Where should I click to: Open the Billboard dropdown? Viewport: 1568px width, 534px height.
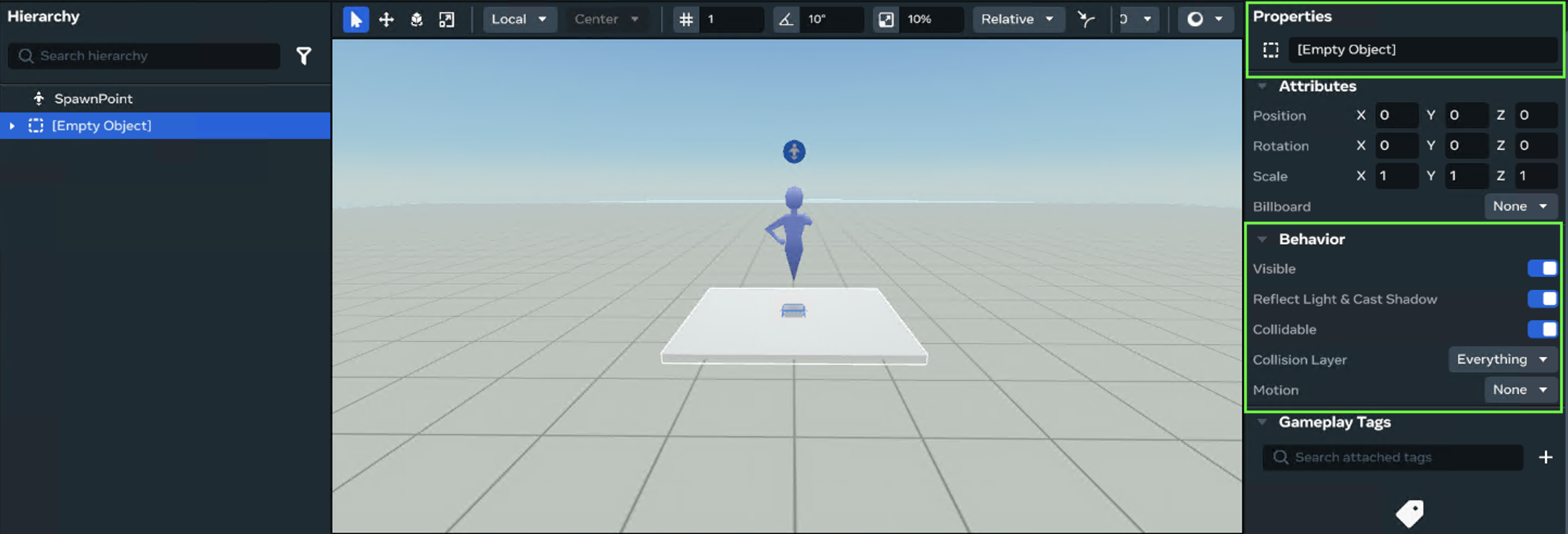(x=1520, y=207)
